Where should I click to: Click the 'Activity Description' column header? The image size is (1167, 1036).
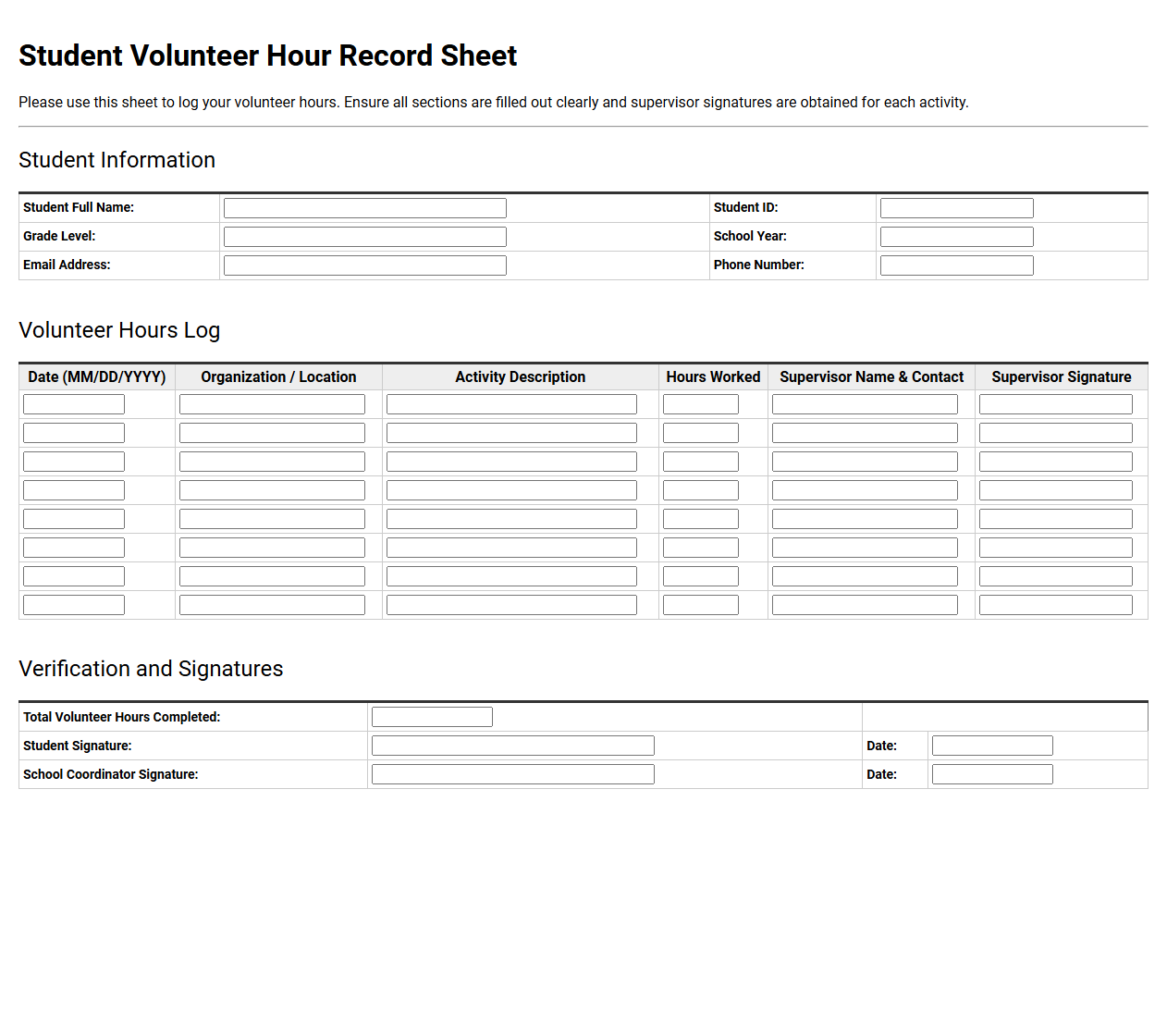(x=521, y=377)
